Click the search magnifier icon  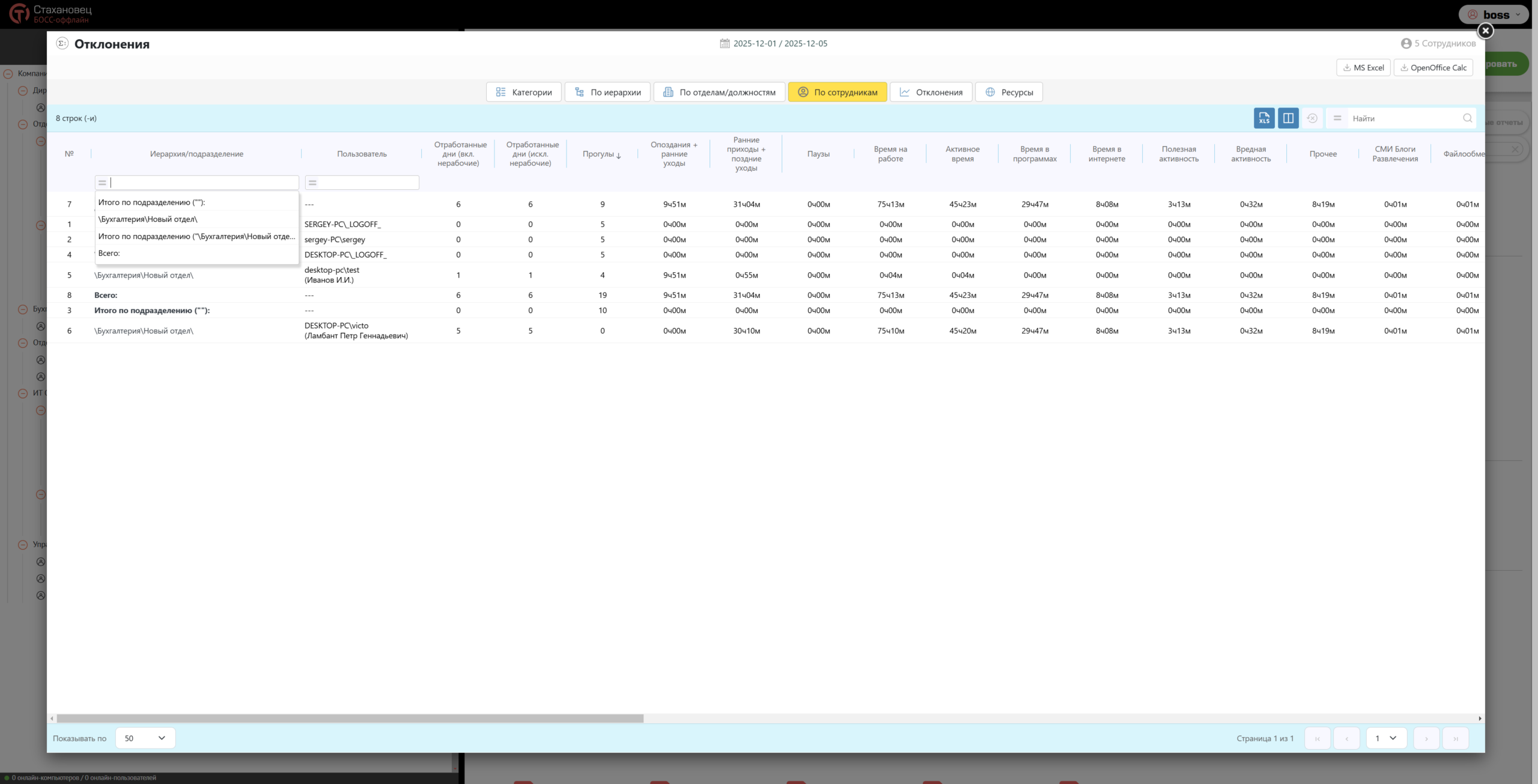coord(1467,118)
